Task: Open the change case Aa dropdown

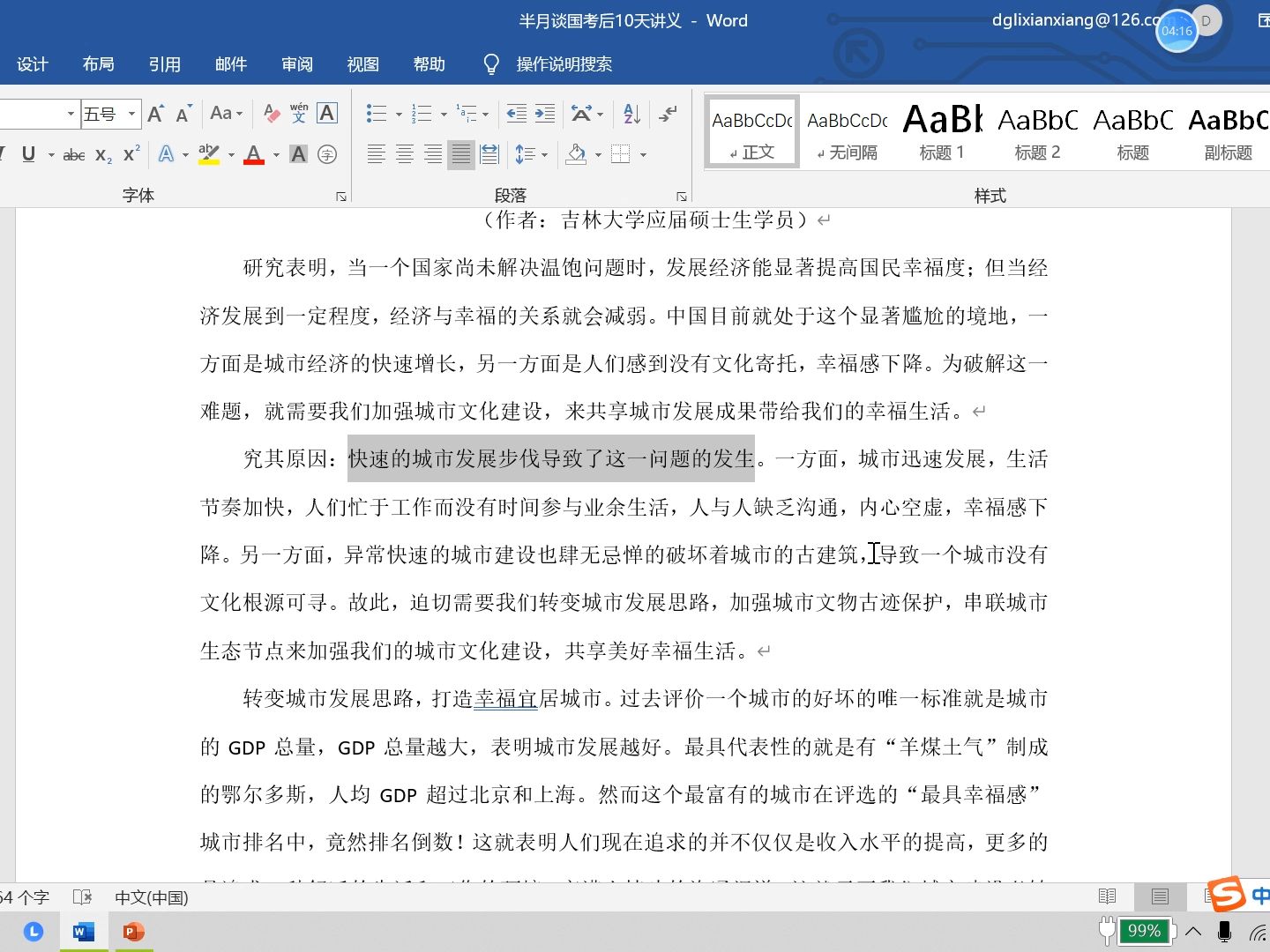Action: coord(226,114)
